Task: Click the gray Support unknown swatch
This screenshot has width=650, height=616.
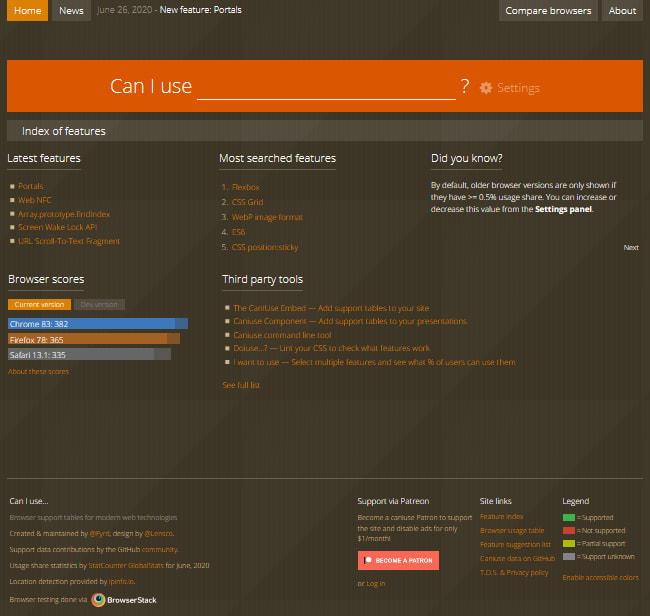Action: [x=569, y=556]
